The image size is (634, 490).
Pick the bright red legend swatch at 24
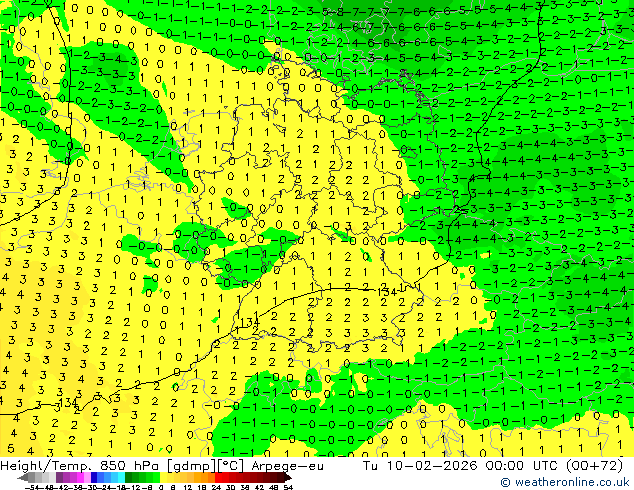[x=218, y=477]
